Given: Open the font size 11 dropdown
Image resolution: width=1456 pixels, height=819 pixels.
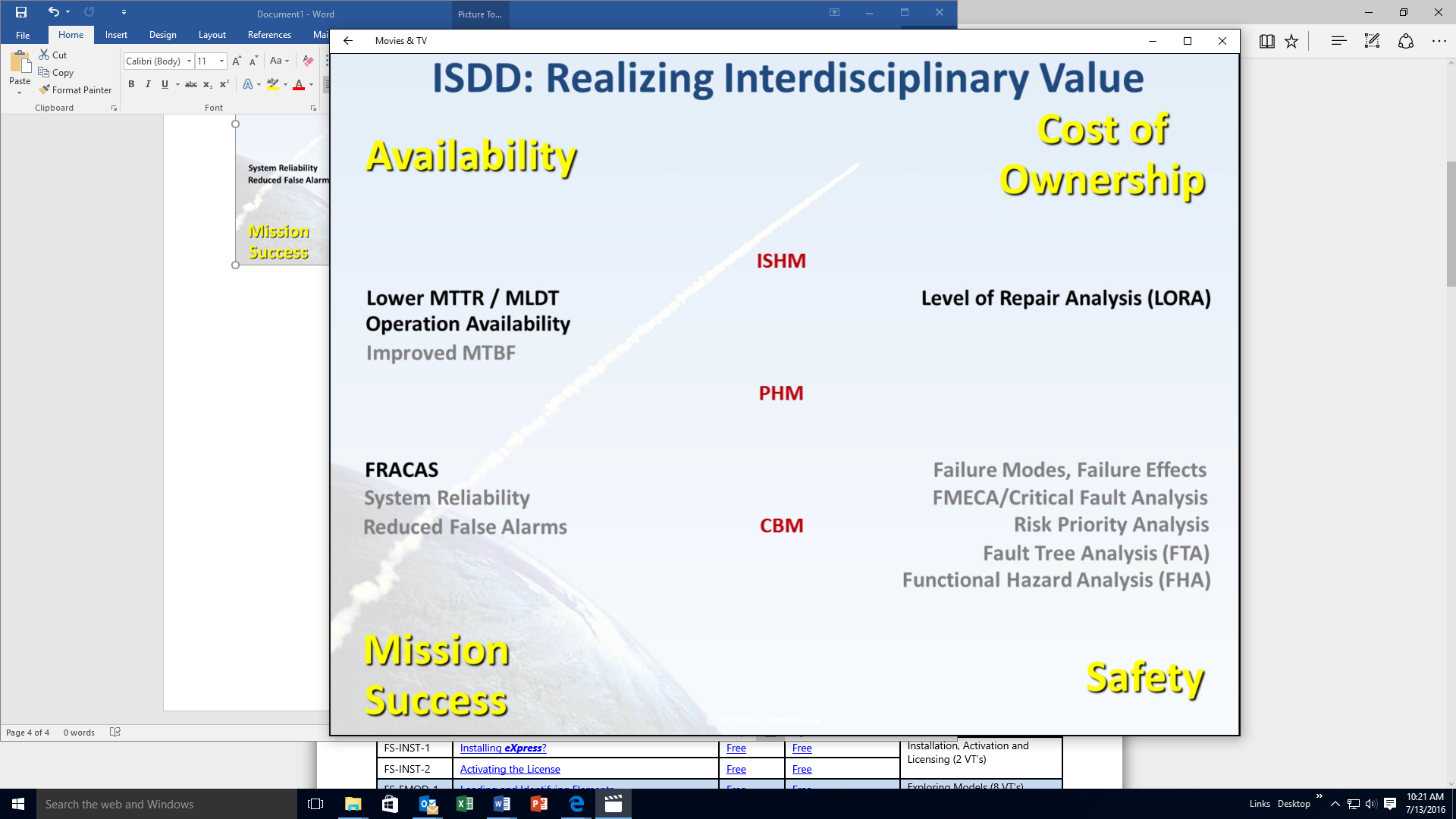Looking at the screenshot, I should [221, 61].
